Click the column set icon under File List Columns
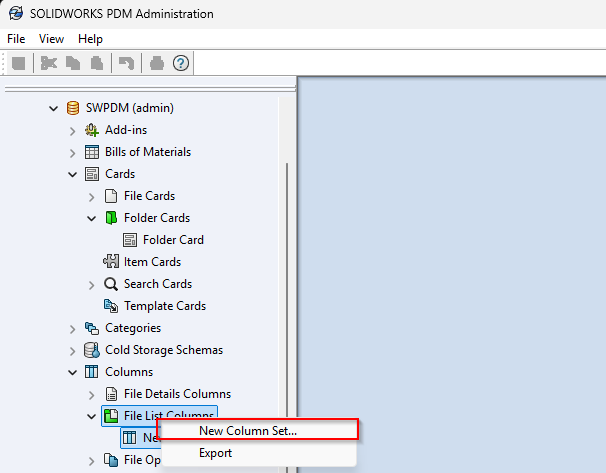This screenshot has height=473, width=606. pos(129,438)
